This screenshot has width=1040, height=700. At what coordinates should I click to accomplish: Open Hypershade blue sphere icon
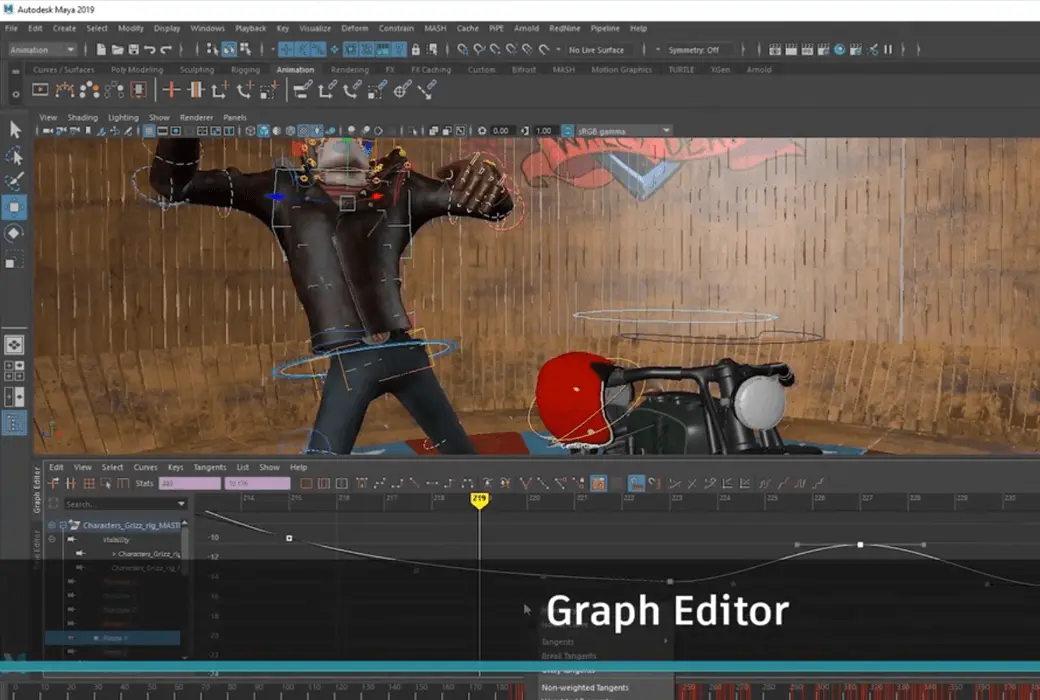pyautogui.click(x=840, y=49)
